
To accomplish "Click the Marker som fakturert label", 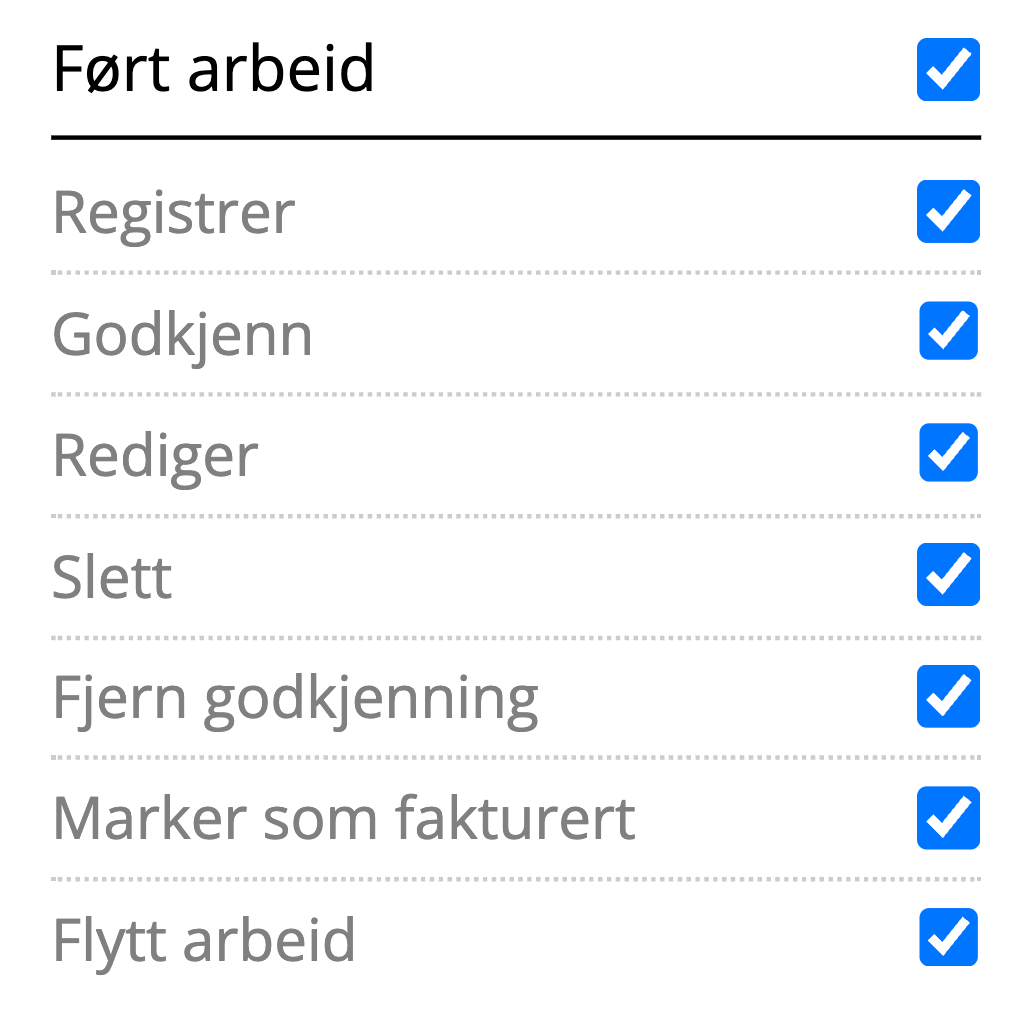I will pyautogui.click(x=343, y=819).
